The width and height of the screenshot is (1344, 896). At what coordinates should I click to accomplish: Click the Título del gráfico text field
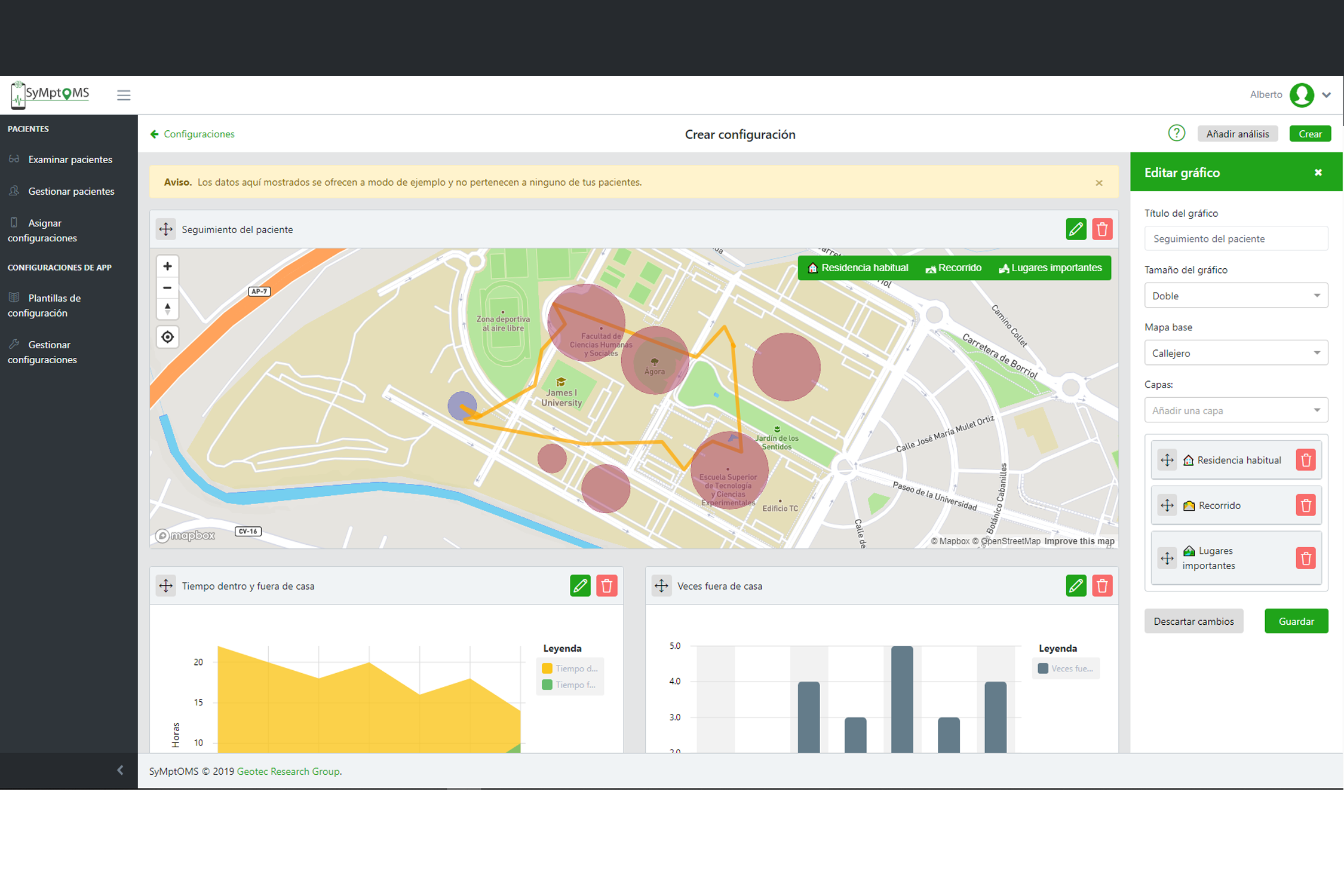point(1235,239)
